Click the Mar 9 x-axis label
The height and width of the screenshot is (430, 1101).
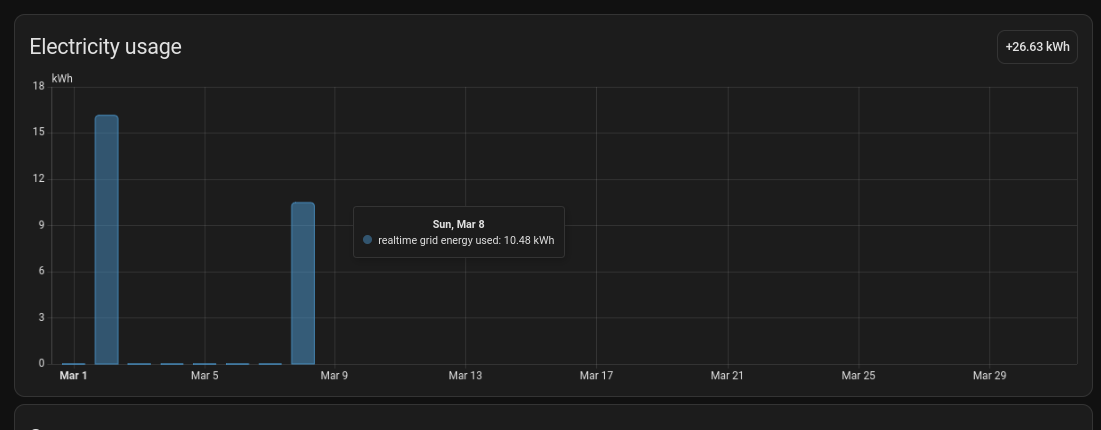pos(334,376)
